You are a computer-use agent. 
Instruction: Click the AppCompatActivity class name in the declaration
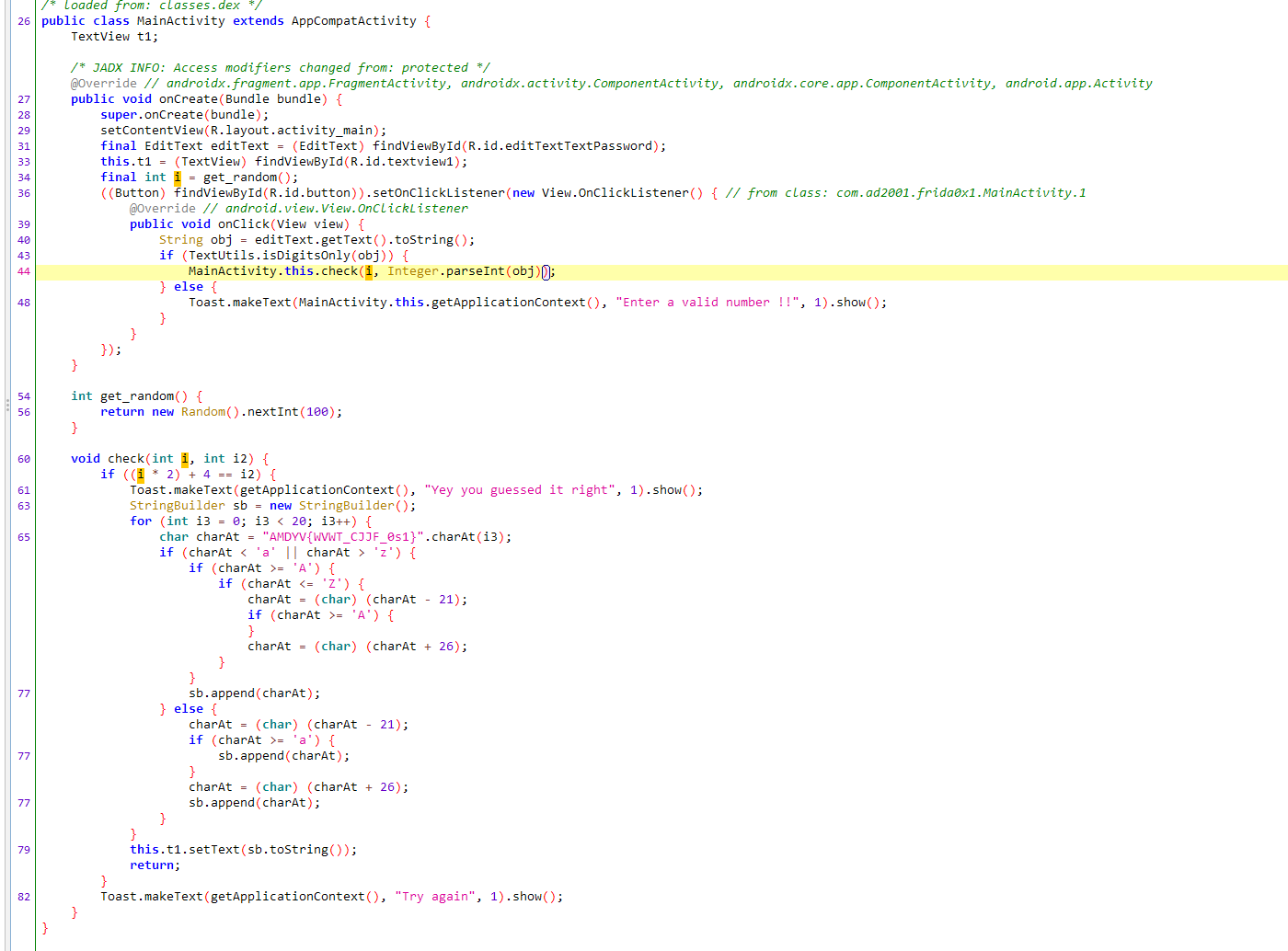tap(353, 21)
